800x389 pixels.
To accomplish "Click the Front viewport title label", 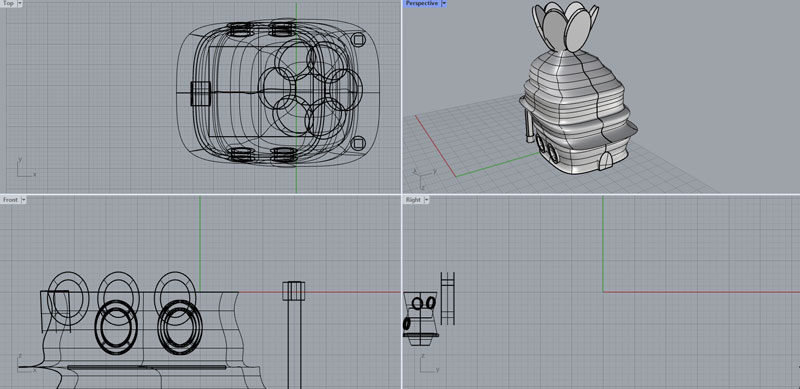I will click(11, 200).
